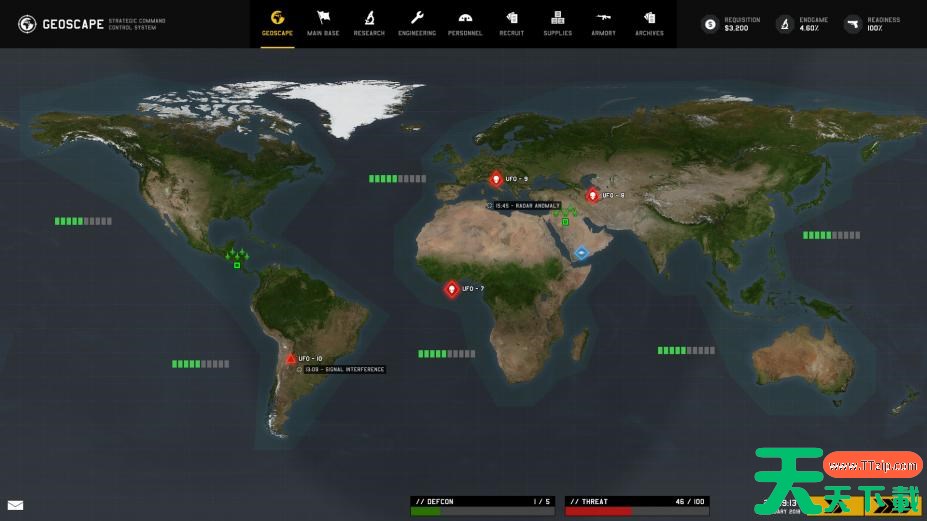This screenshot has width=927, height=521.
Task: Switch to the Research tab
Action: 369,23
